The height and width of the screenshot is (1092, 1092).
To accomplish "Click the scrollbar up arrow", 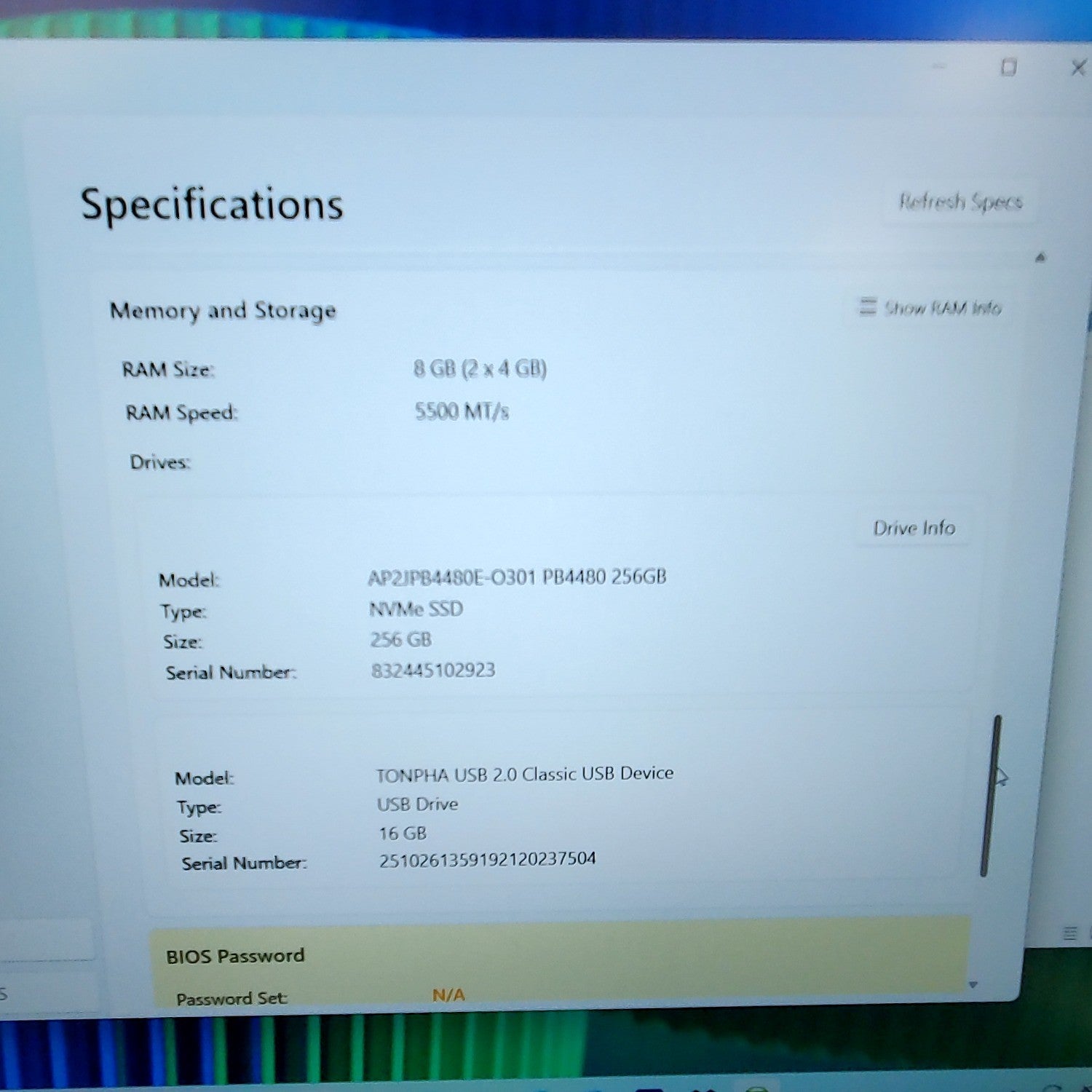I will tap(1040, 257).
